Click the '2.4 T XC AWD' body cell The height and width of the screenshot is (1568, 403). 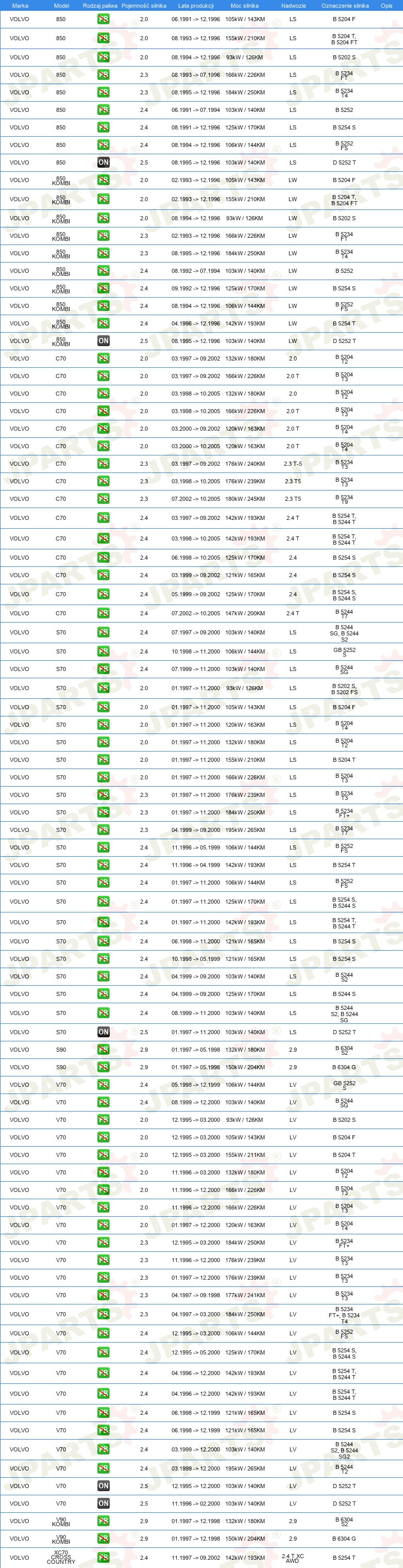tap(292, 1558)
